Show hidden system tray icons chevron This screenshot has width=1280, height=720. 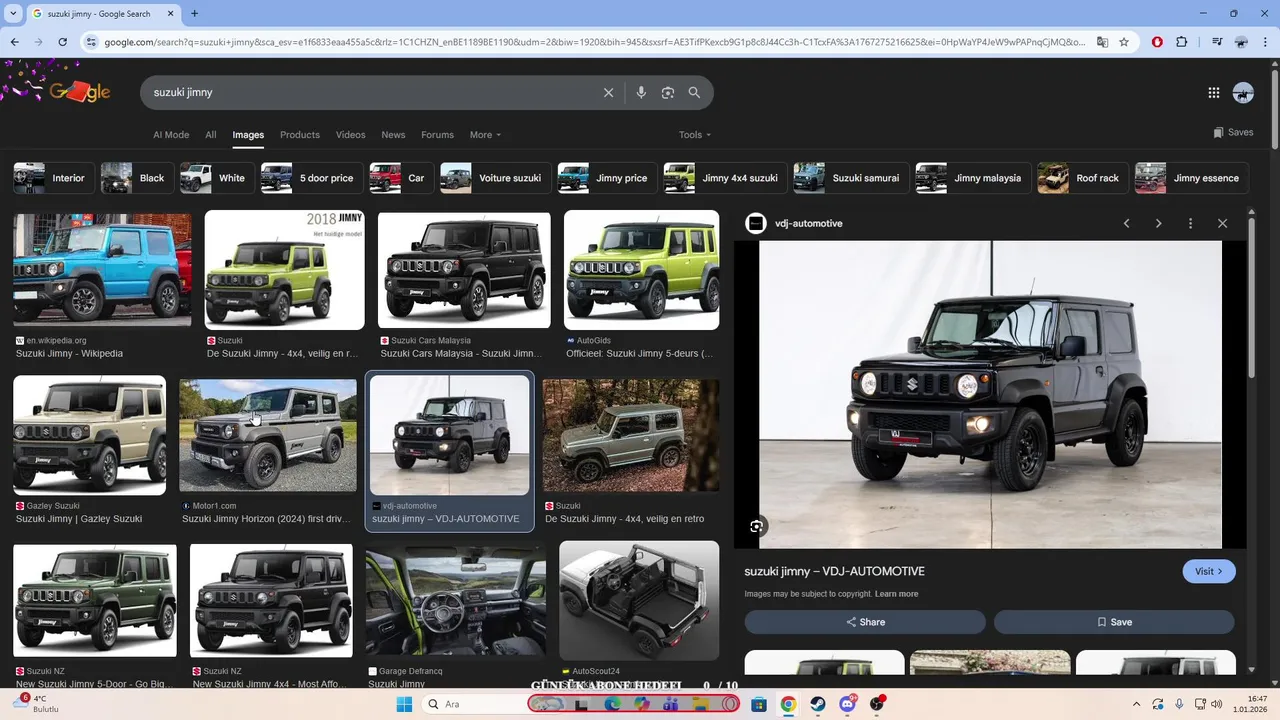coord(1136,704)
